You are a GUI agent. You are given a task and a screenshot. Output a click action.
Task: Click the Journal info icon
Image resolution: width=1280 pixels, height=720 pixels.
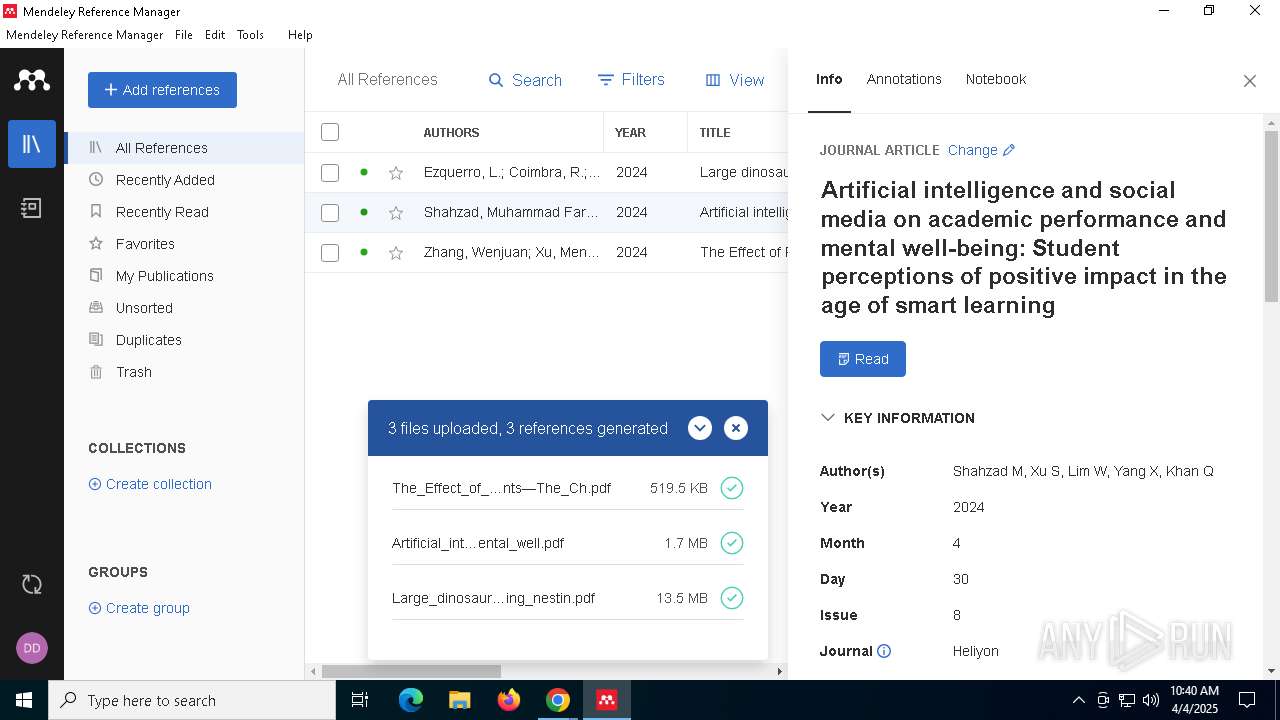(x=884, y=651)
